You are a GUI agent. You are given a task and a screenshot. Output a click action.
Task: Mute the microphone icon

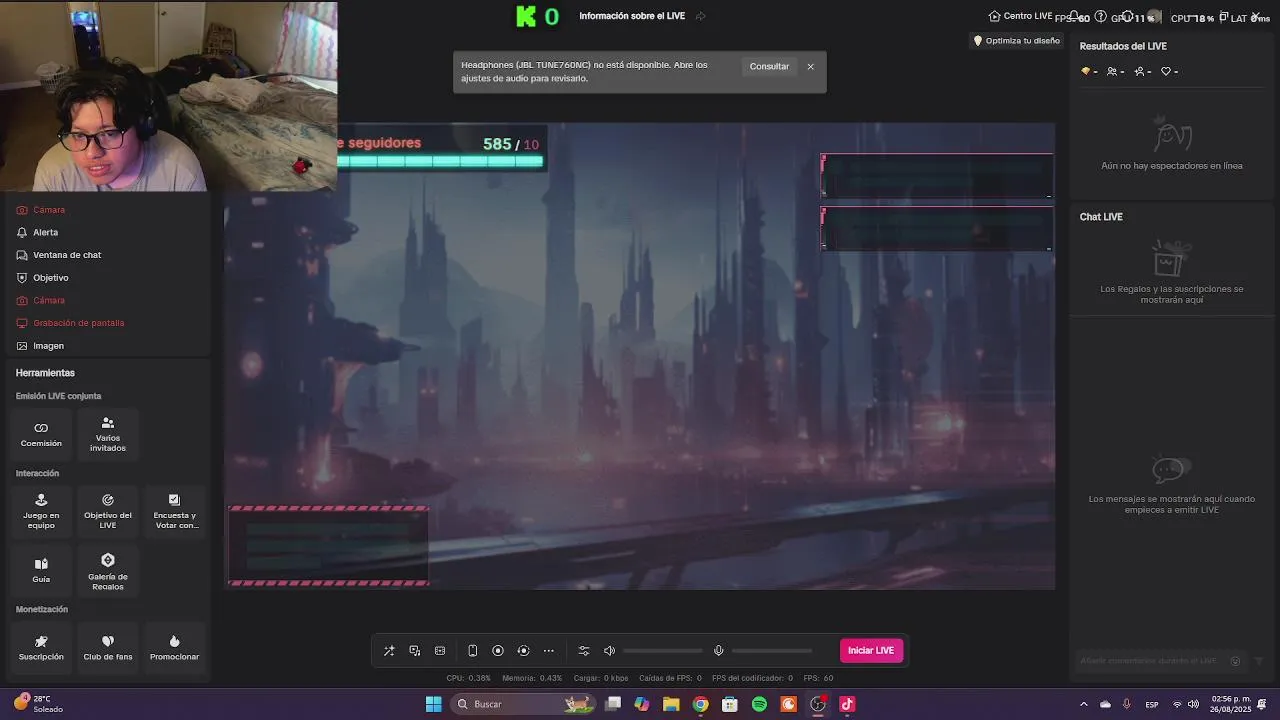(x=718, y=651)
